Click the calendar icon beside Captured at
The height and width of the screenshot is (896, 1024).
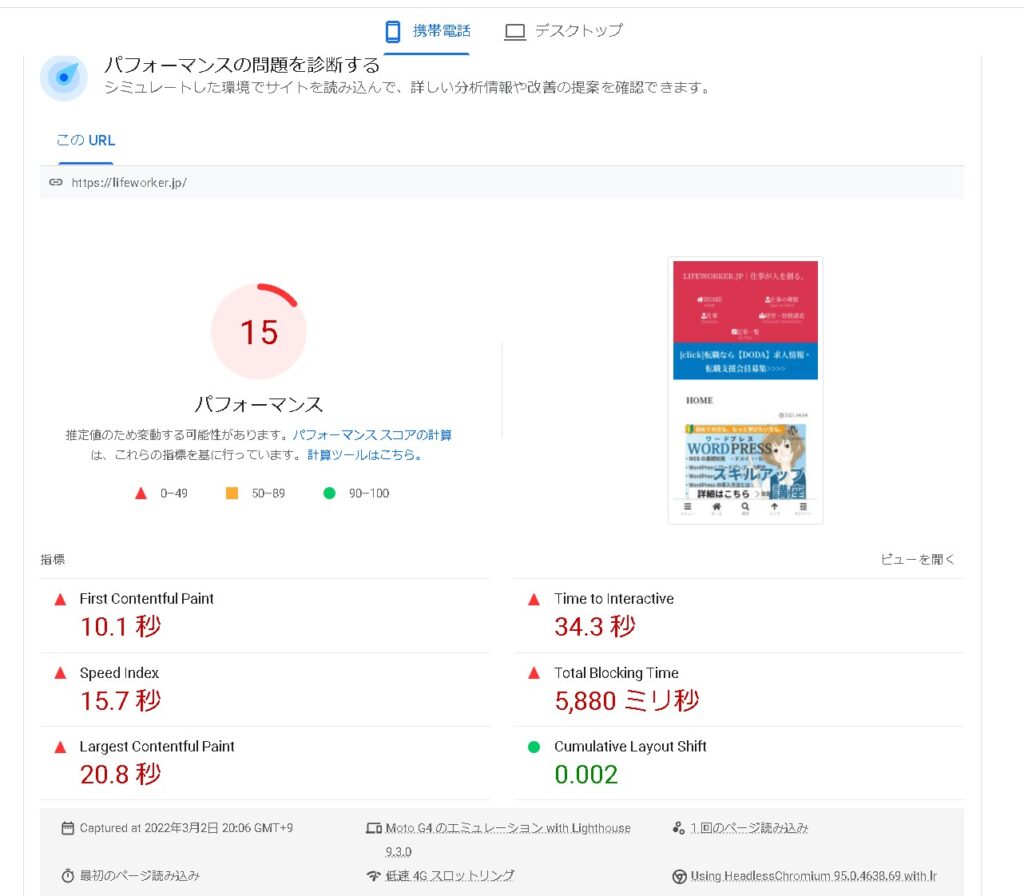tap(67, 828)
